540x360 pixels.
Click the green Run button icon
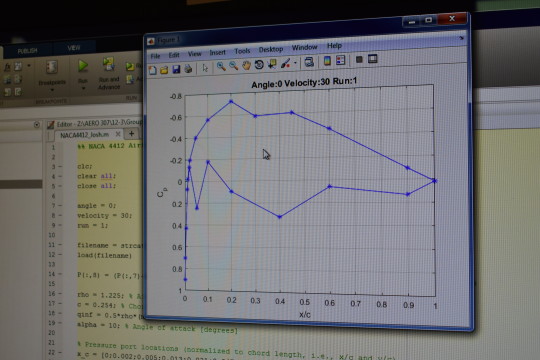click(x=83, y=65)
